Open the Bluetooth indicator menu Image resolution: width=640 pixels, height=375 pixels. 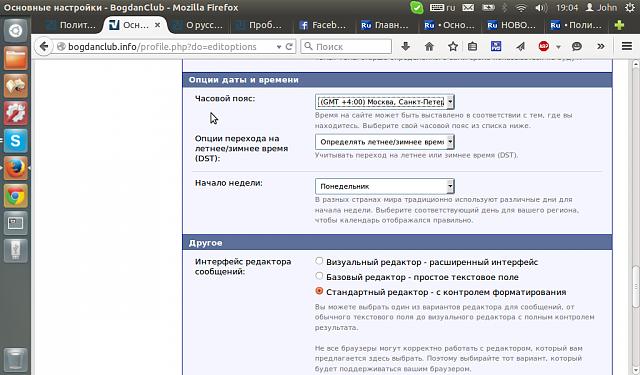tap(504, 7)
